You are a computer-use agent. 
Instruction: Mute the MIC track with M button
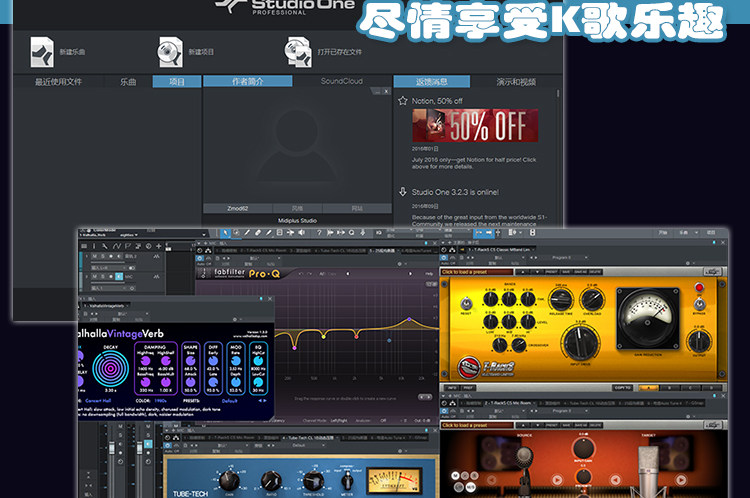(x=94, y=277)
